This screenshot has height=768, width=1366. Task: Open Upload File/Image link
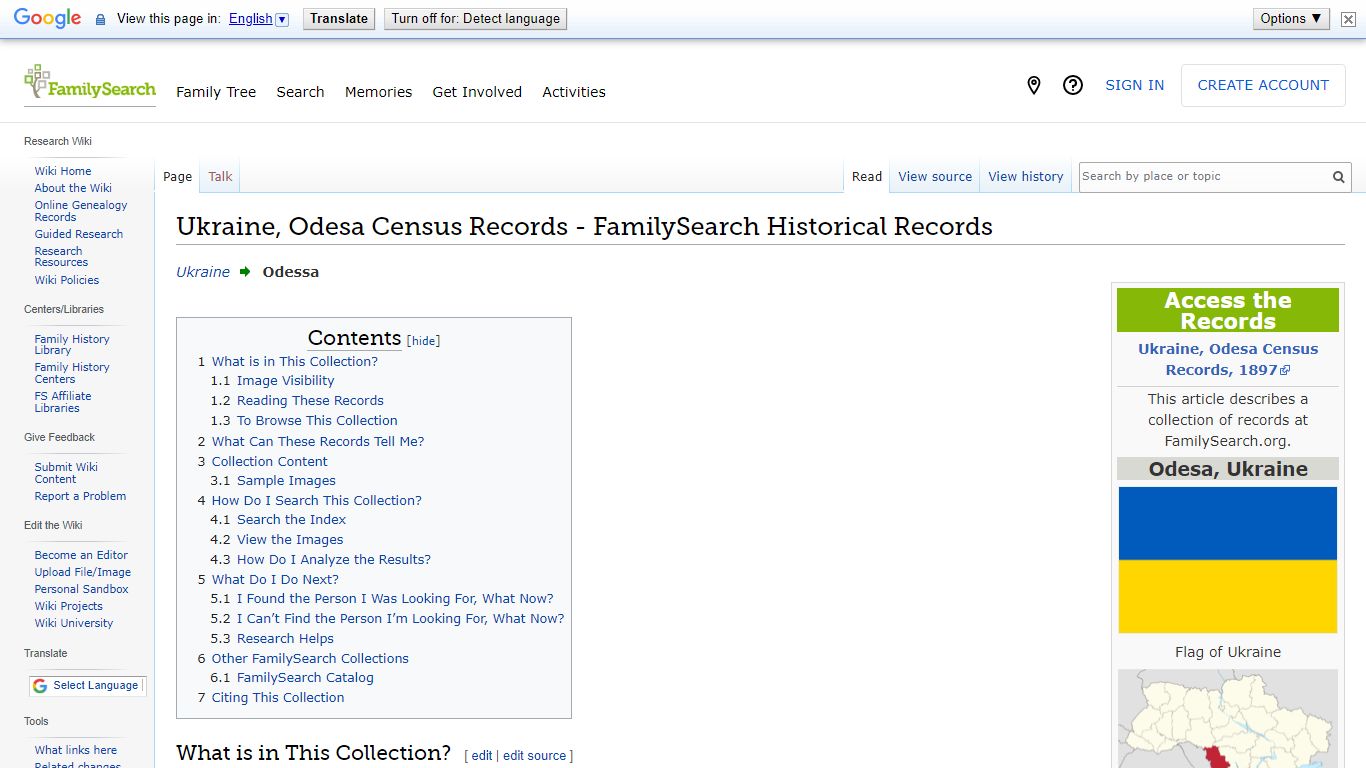pyautogui.click(x=83, y=572)
